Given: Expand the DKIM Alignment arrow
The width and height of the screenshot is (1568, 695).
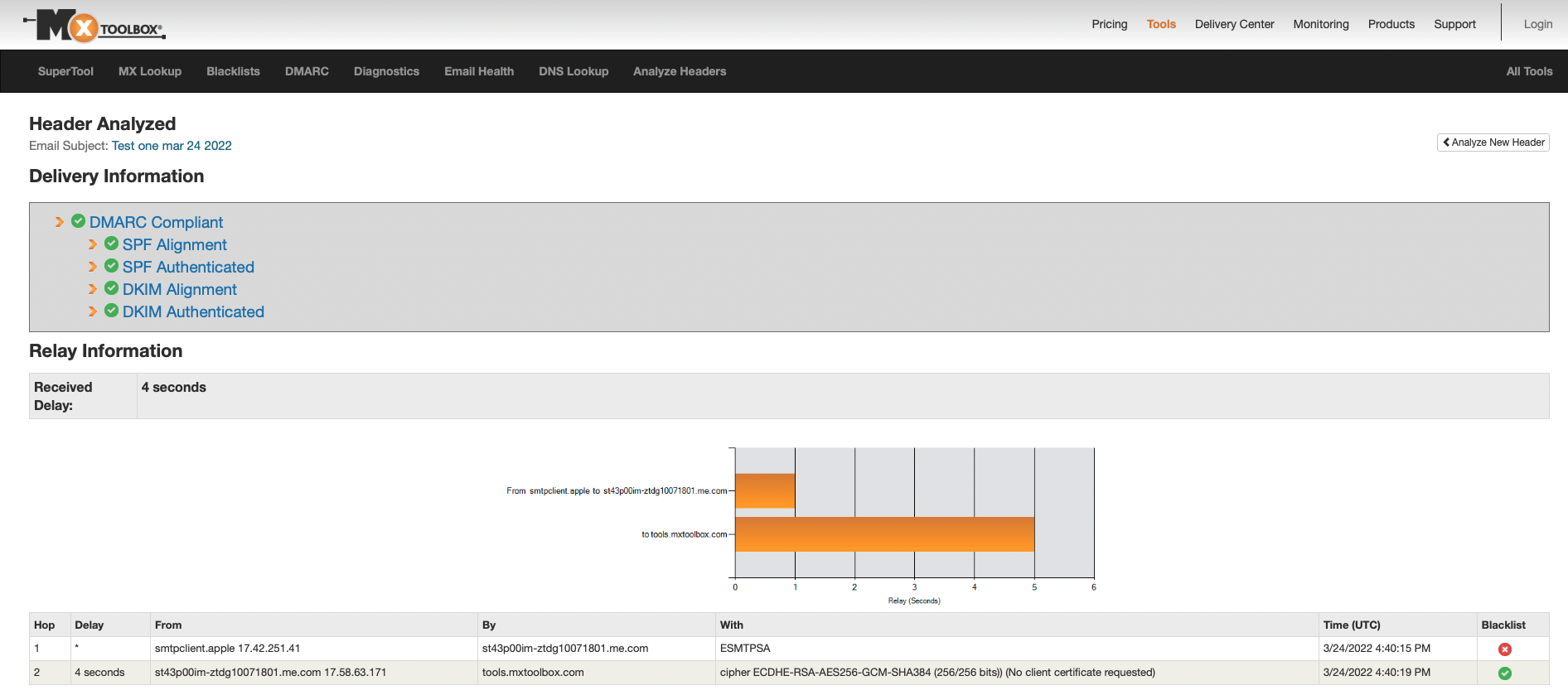Looking at the screenshot, I should click(93, 289).
